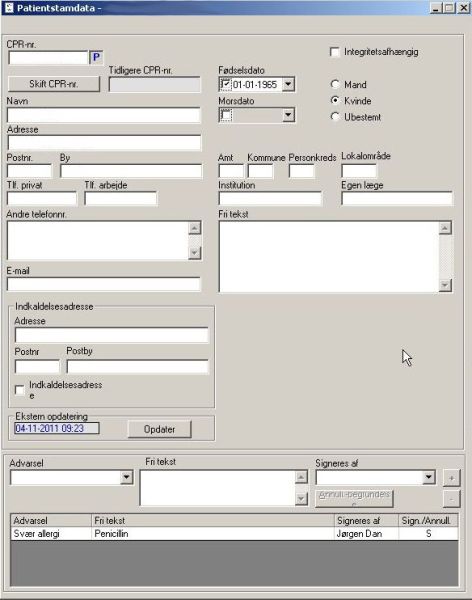Click the Patientstamdata title bar icon
This screenshot has height=600, width=472.
coord(8,8)
